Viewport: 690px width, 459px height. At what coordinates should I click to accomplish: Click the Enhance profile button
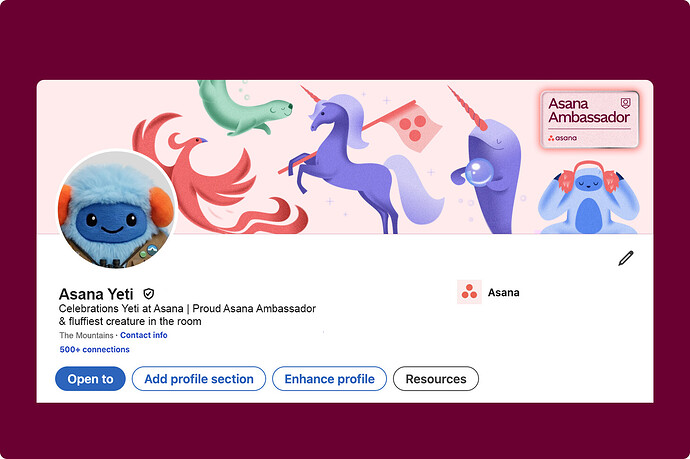pyautogui.click(x=330, y=379)
